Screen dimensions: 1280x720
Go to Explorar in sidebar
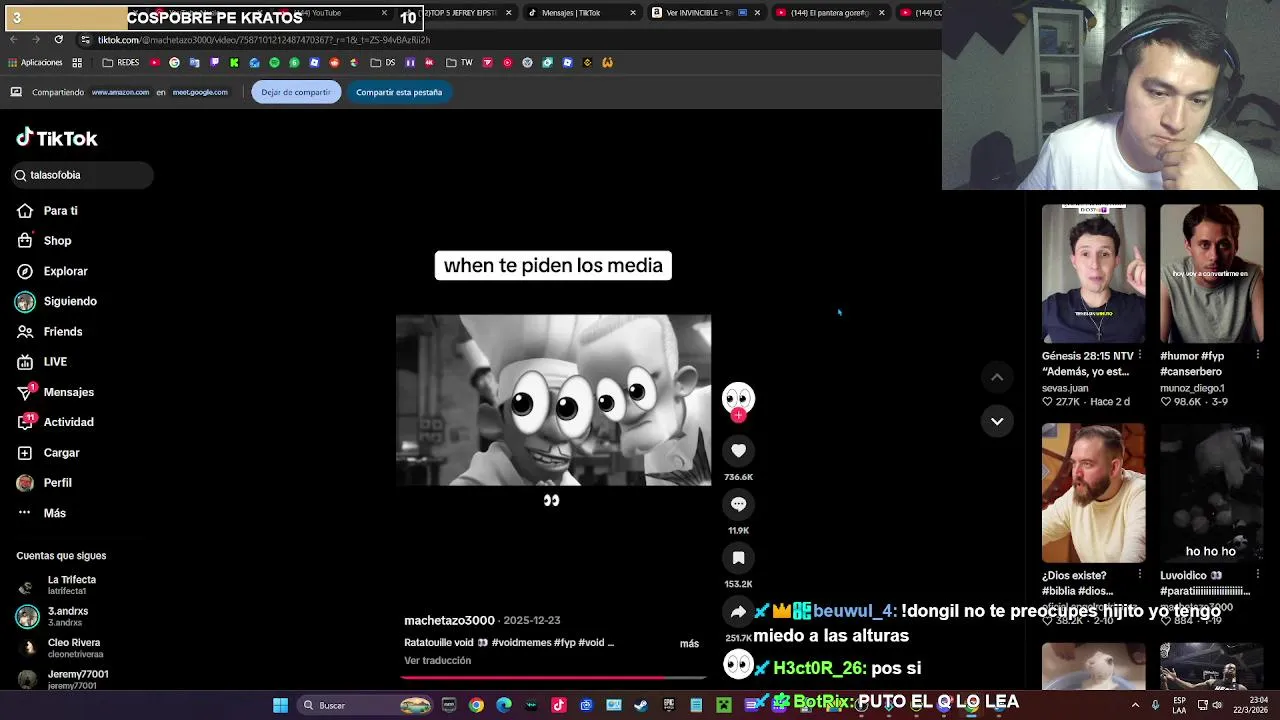tap(52, 271)
